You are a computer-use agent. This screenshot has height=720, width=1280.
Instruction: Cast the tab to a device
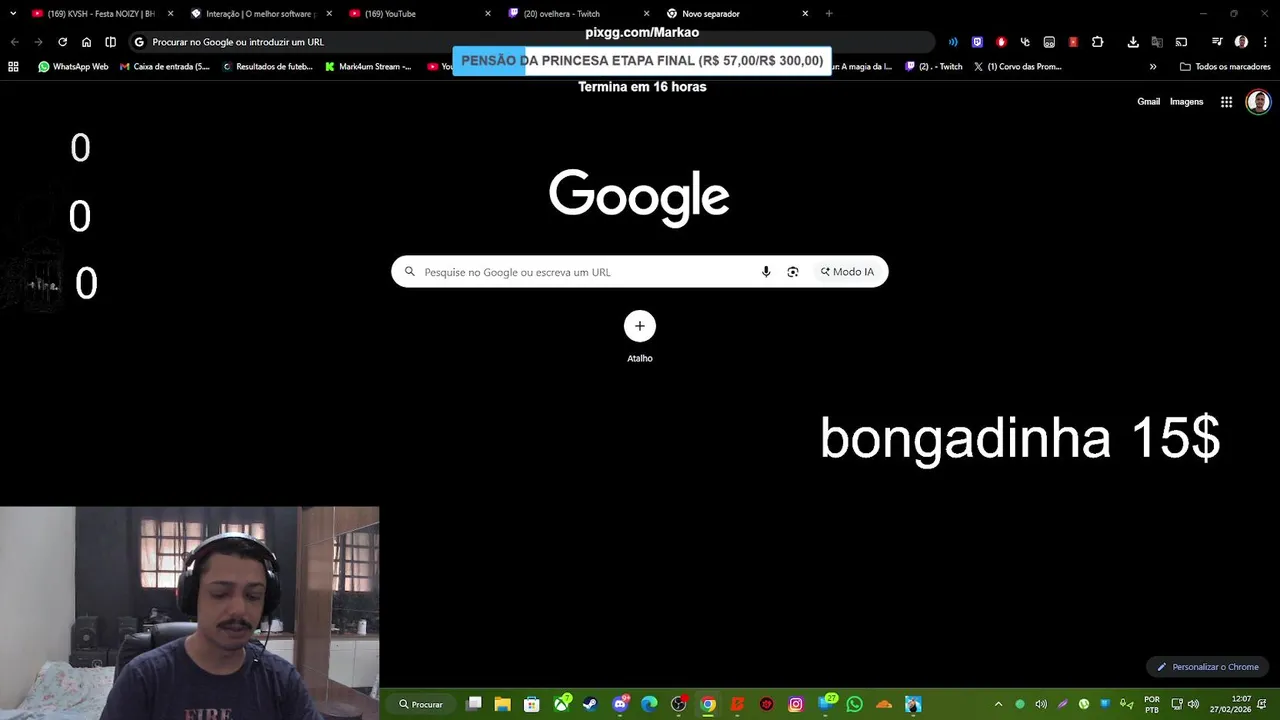(x=1181, y=42)
